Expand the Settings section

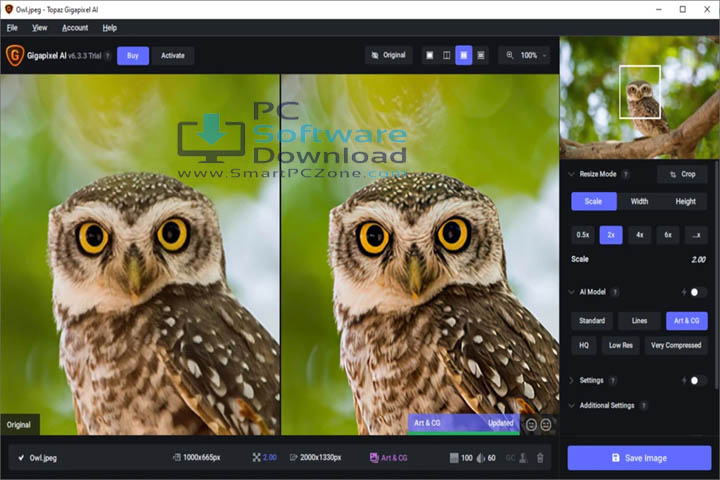point(571,380)
